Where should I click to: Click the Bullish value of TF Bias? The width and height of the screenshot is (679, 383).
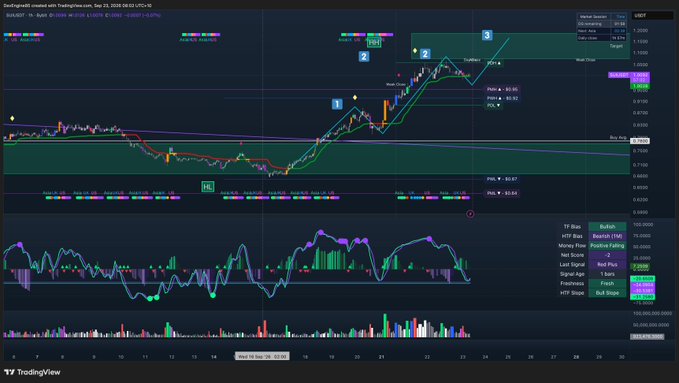(607, 227)
